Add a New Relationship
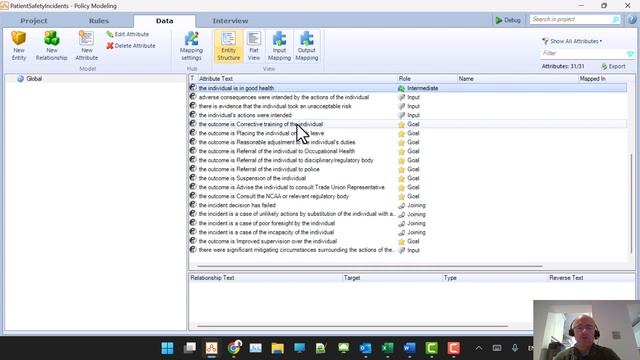The height and width of the screenshot is (360, 640). click(x=51, y=46)
